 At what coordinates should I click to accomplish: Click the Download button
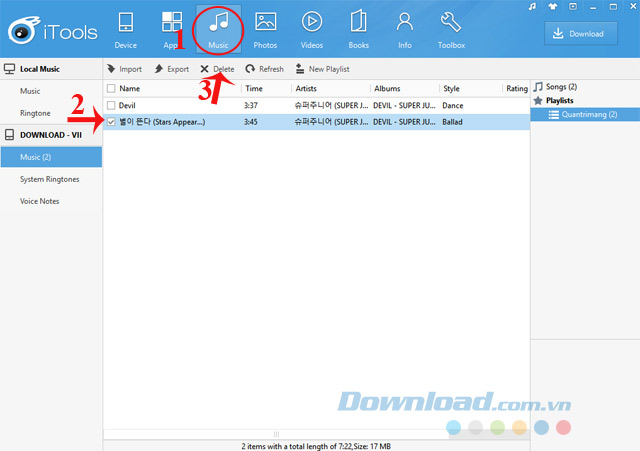tap(580, 33)
